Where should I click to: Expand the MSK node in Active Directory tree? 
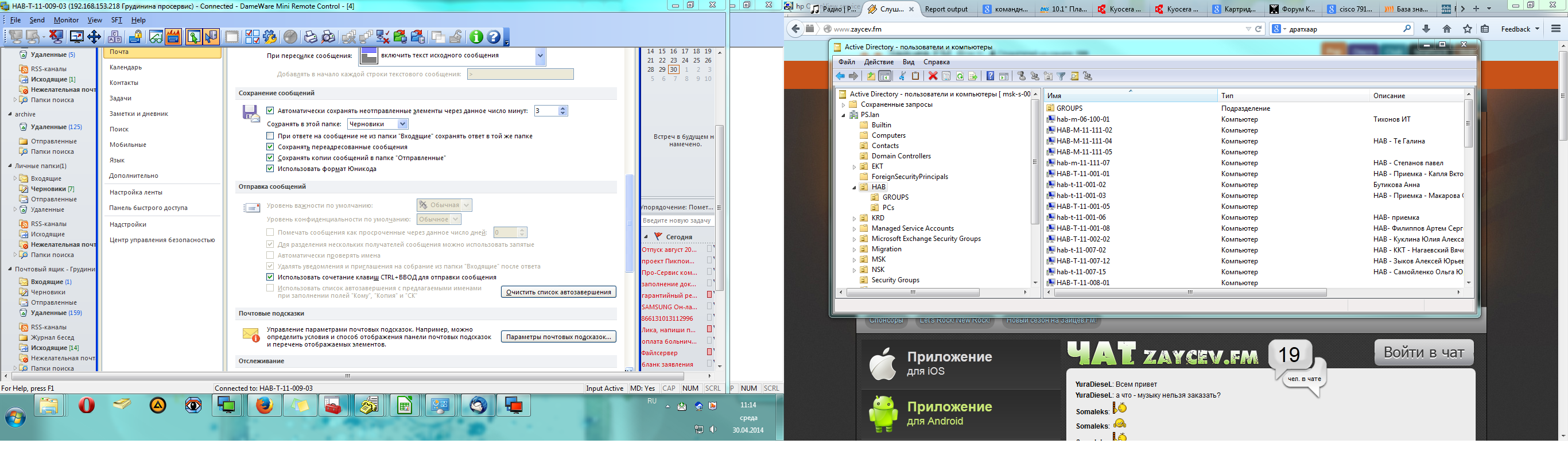click(x=854, y=260)
